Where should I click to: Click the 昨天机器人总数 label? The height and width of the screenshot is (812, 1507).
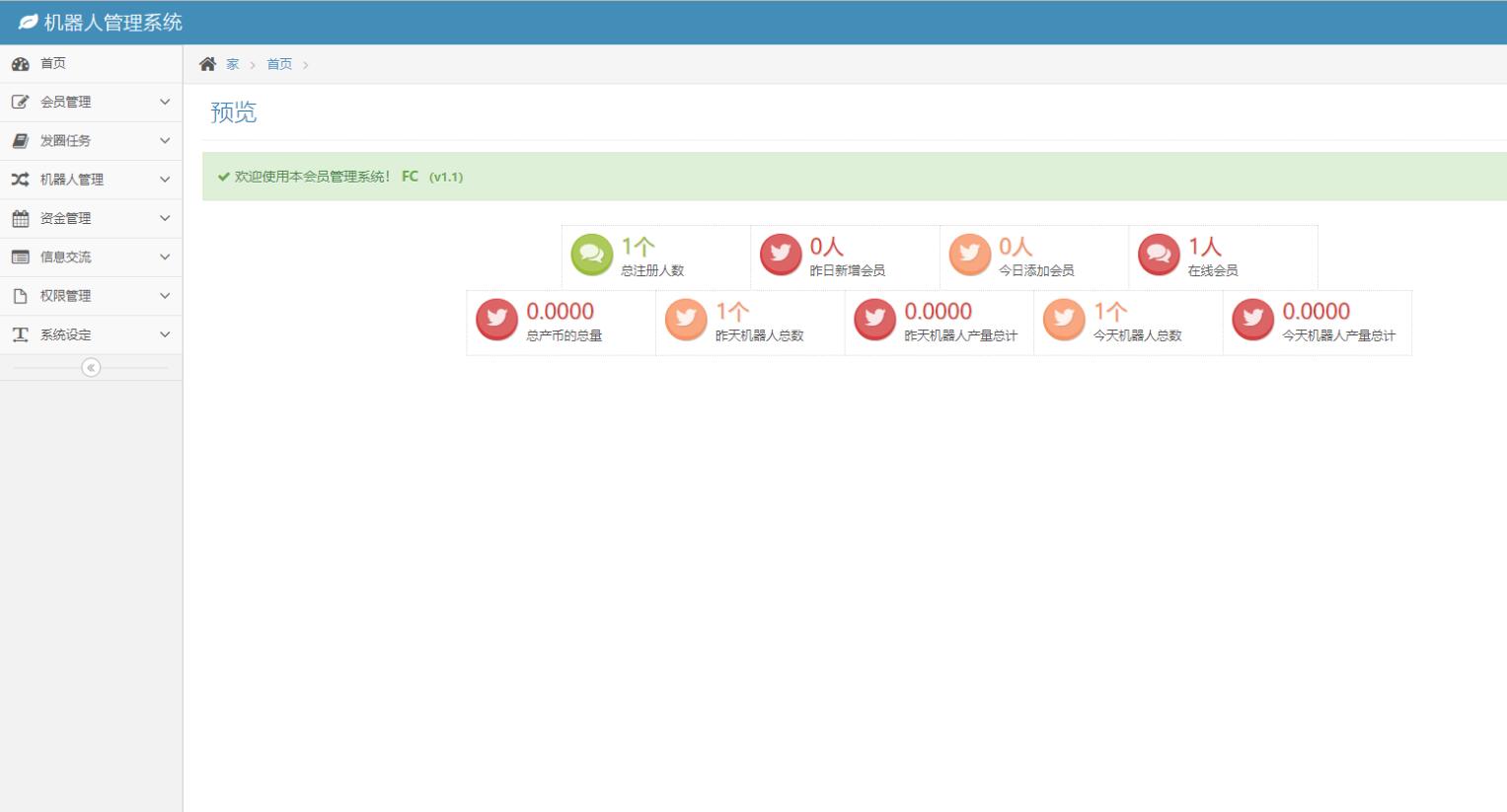[760, 335]
